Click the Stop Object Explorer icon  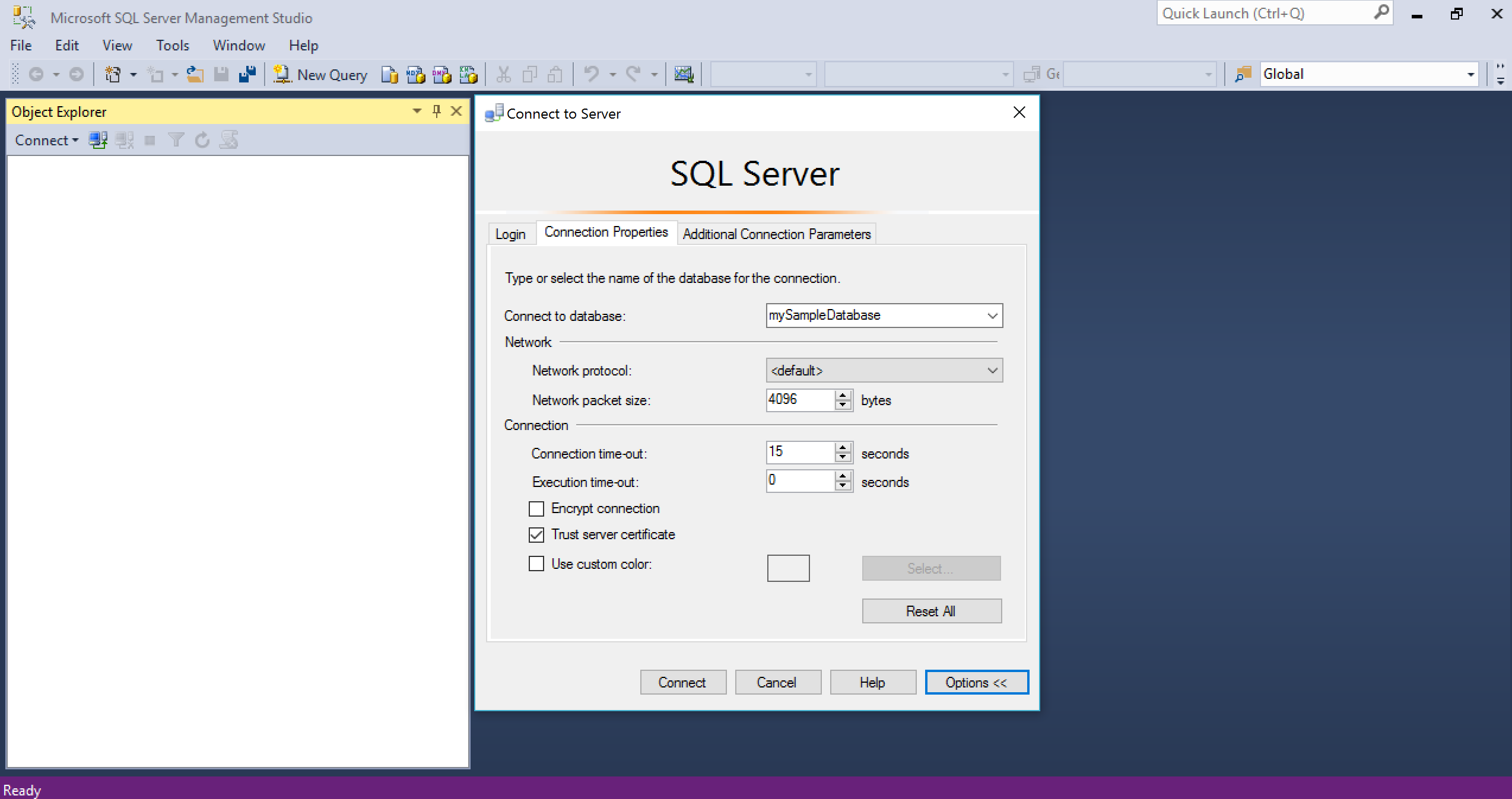[148, 140]
